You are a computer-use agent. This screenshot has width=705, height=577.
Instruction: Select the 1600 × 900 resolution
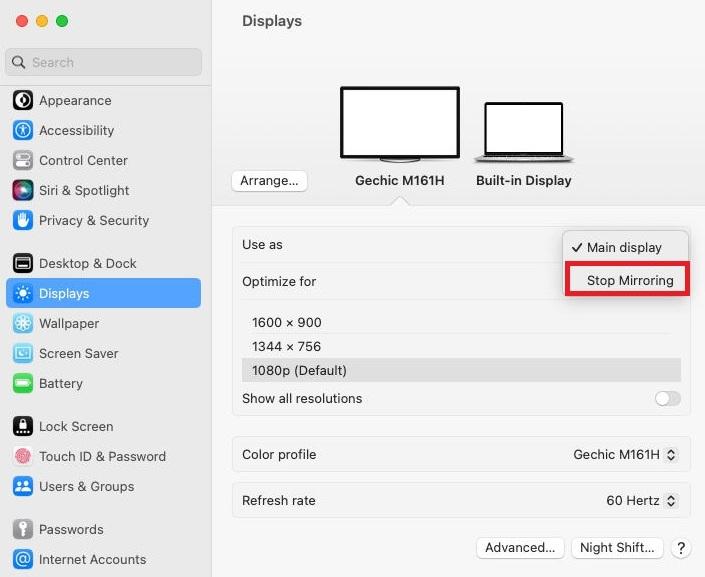(x=287, y=323)
